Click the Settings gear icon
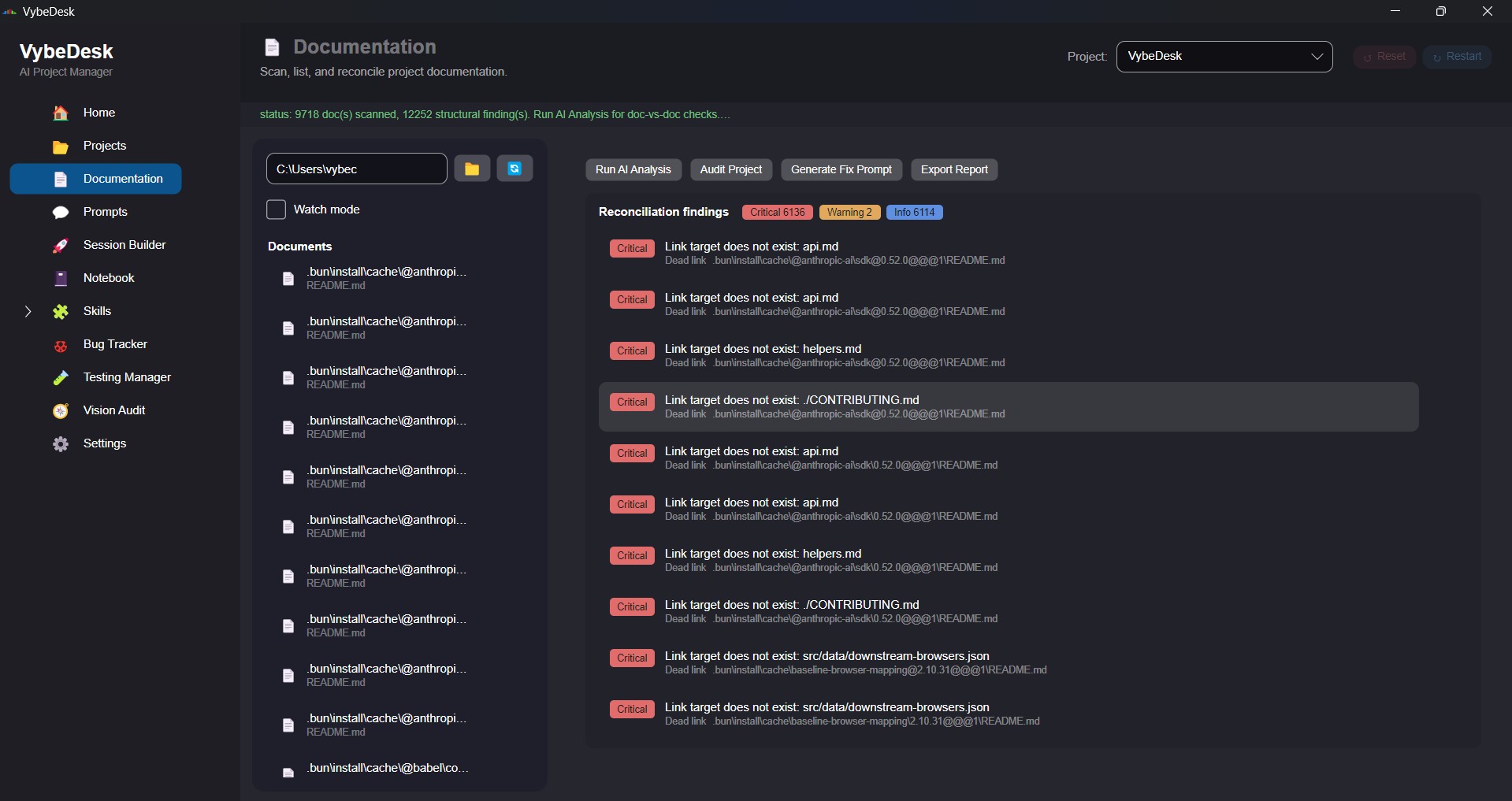 (61, 444)
